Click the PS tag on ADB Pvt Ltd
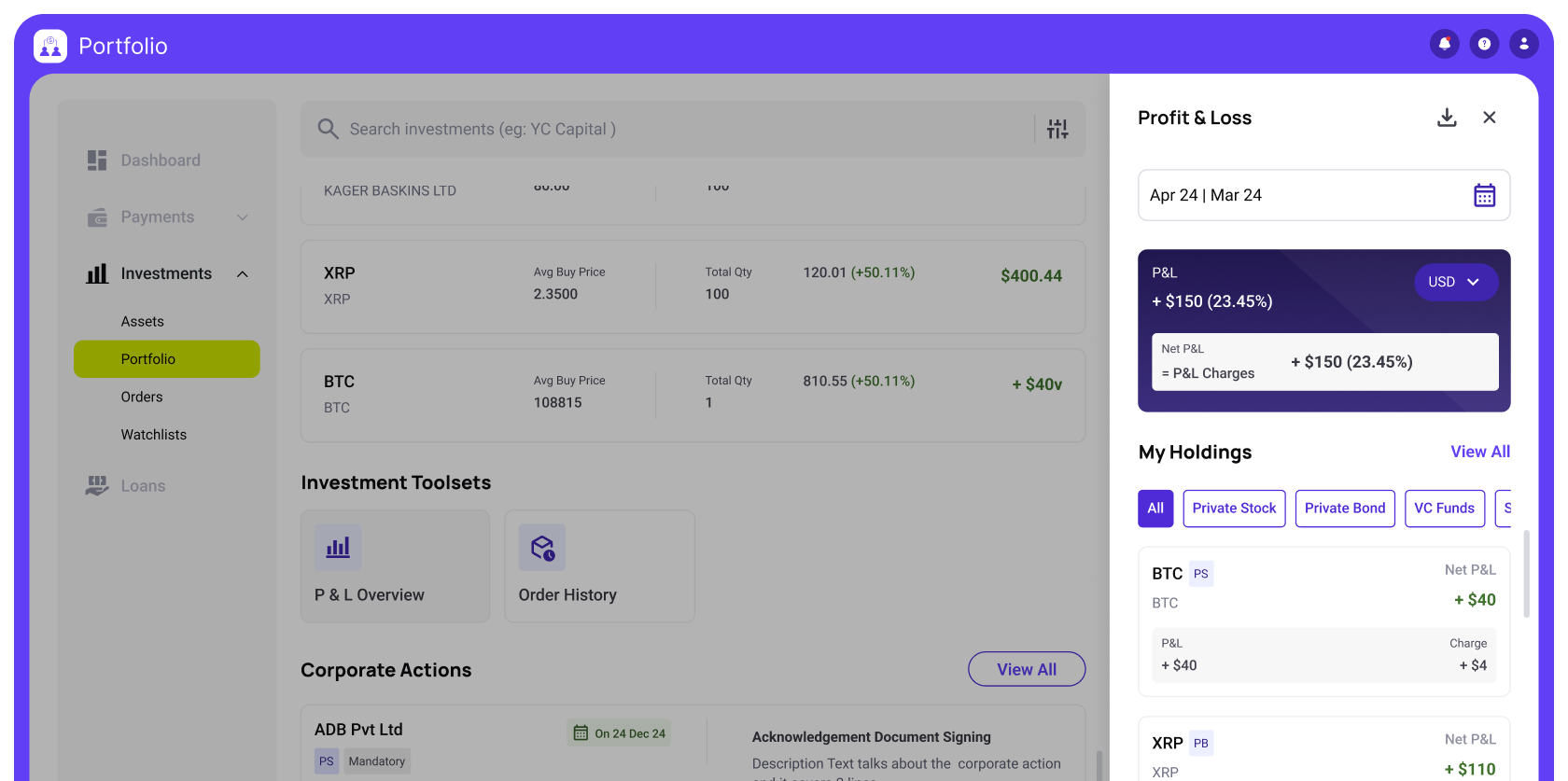The height and width of the screenshot is (781, 1568). (x=327, y=761)
